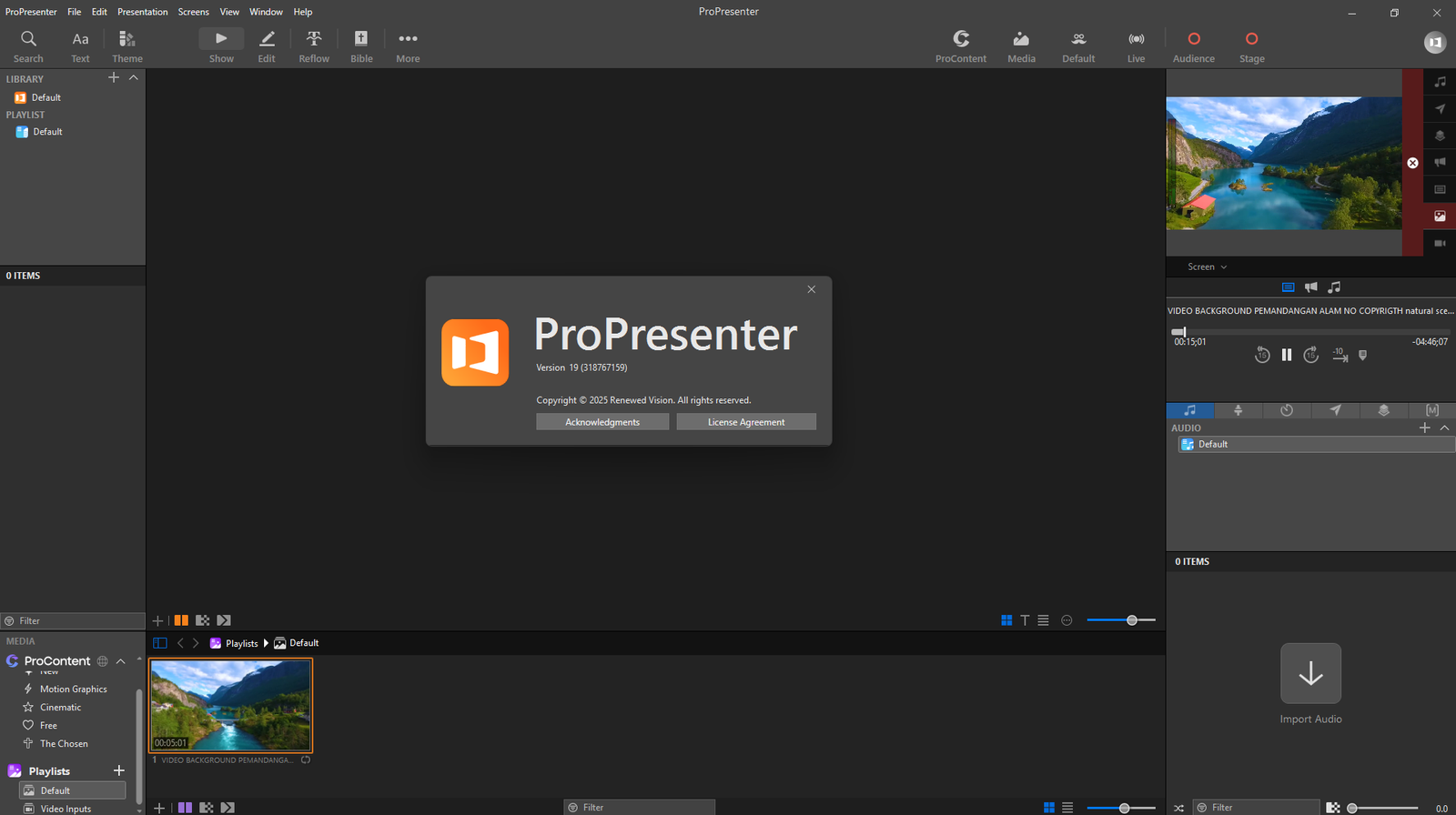Open the Motion Graphics category
Viewport: 1456px width, 815px height.
73,689
